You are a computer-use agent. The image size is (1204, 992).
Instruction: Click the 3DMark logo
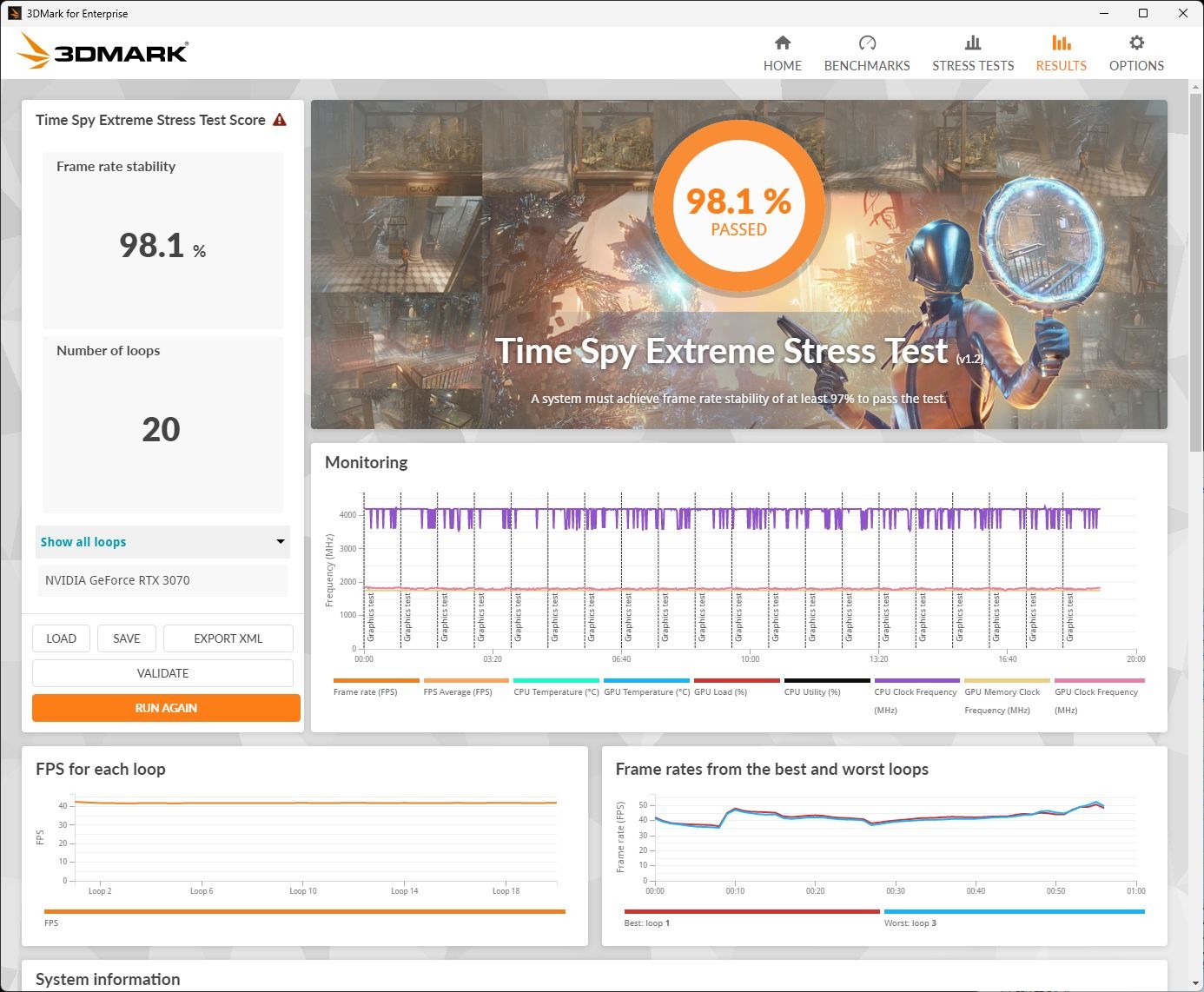[103, 51]
